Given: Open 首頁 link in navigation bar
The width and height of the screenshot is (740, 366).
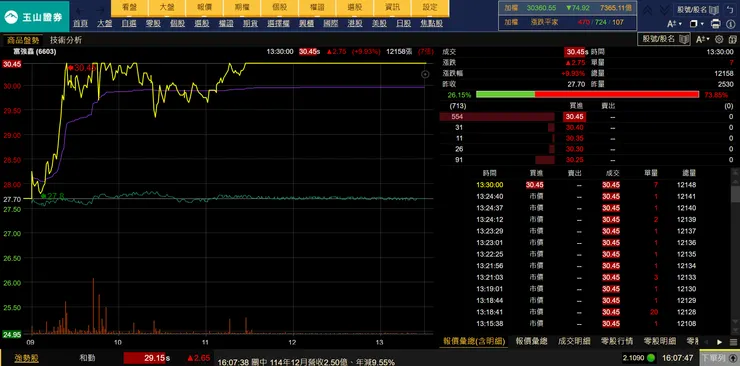Looking at the screenshot, I should point(80,24).
